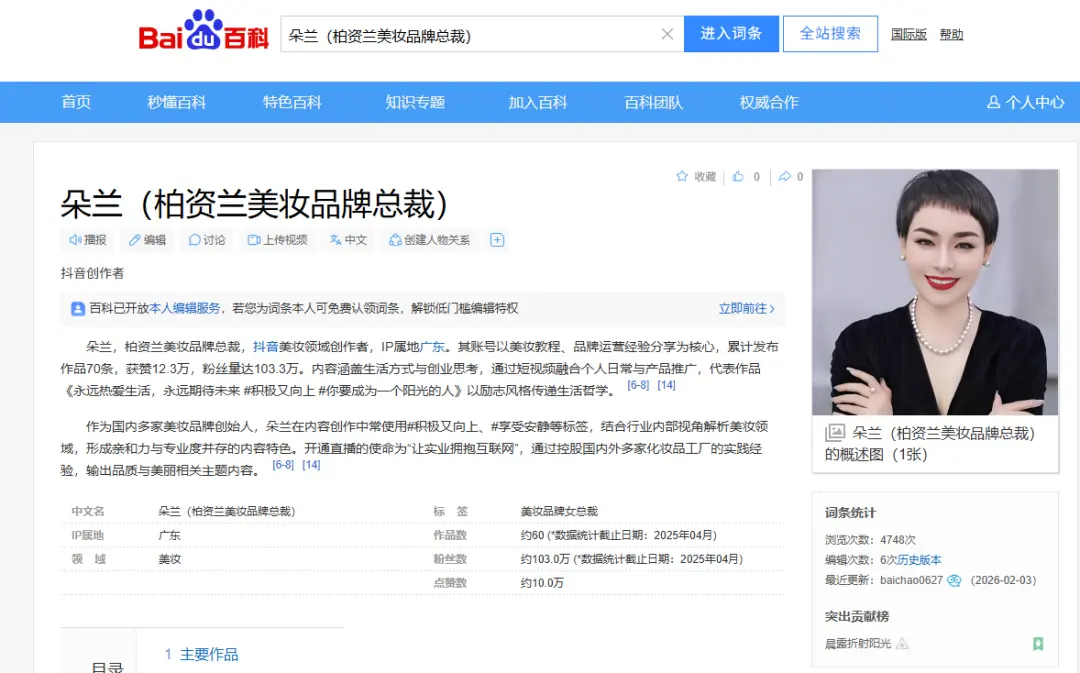1080x673 pixels.
Task: Click the share arrow icon
Action: point(785,177)
